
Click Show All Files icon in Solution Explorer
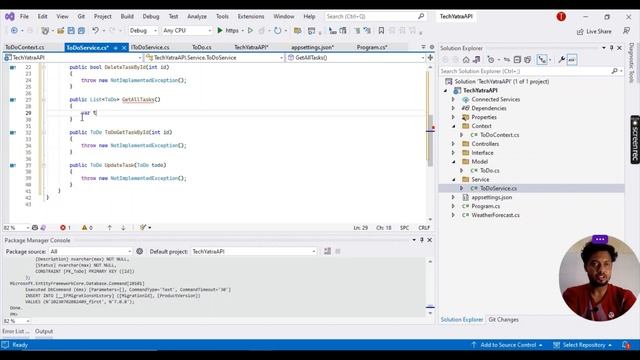527,60
